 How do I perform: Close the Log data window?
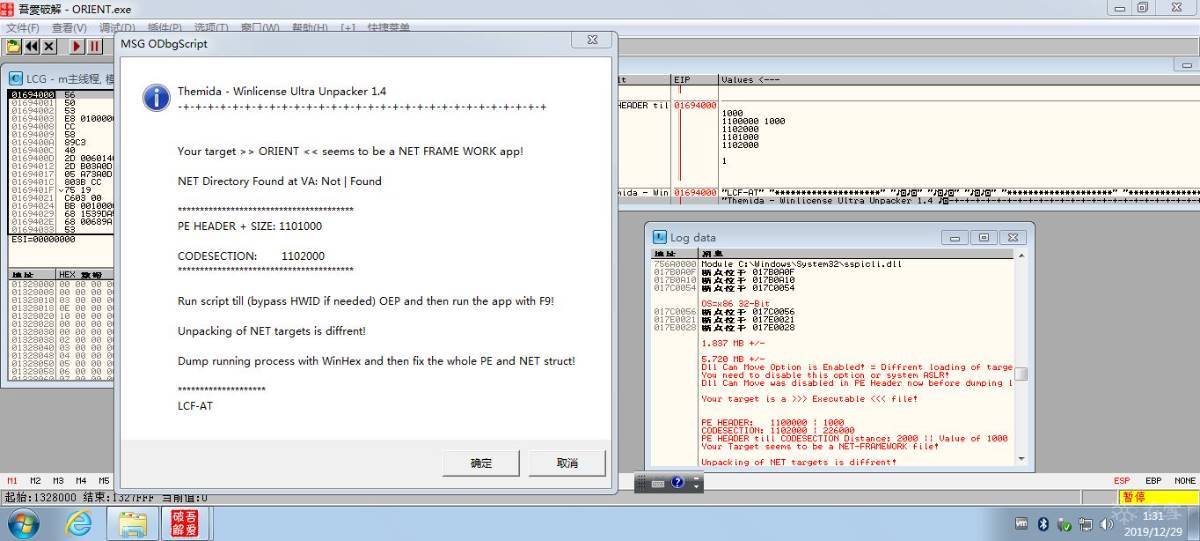(1012, 237)
